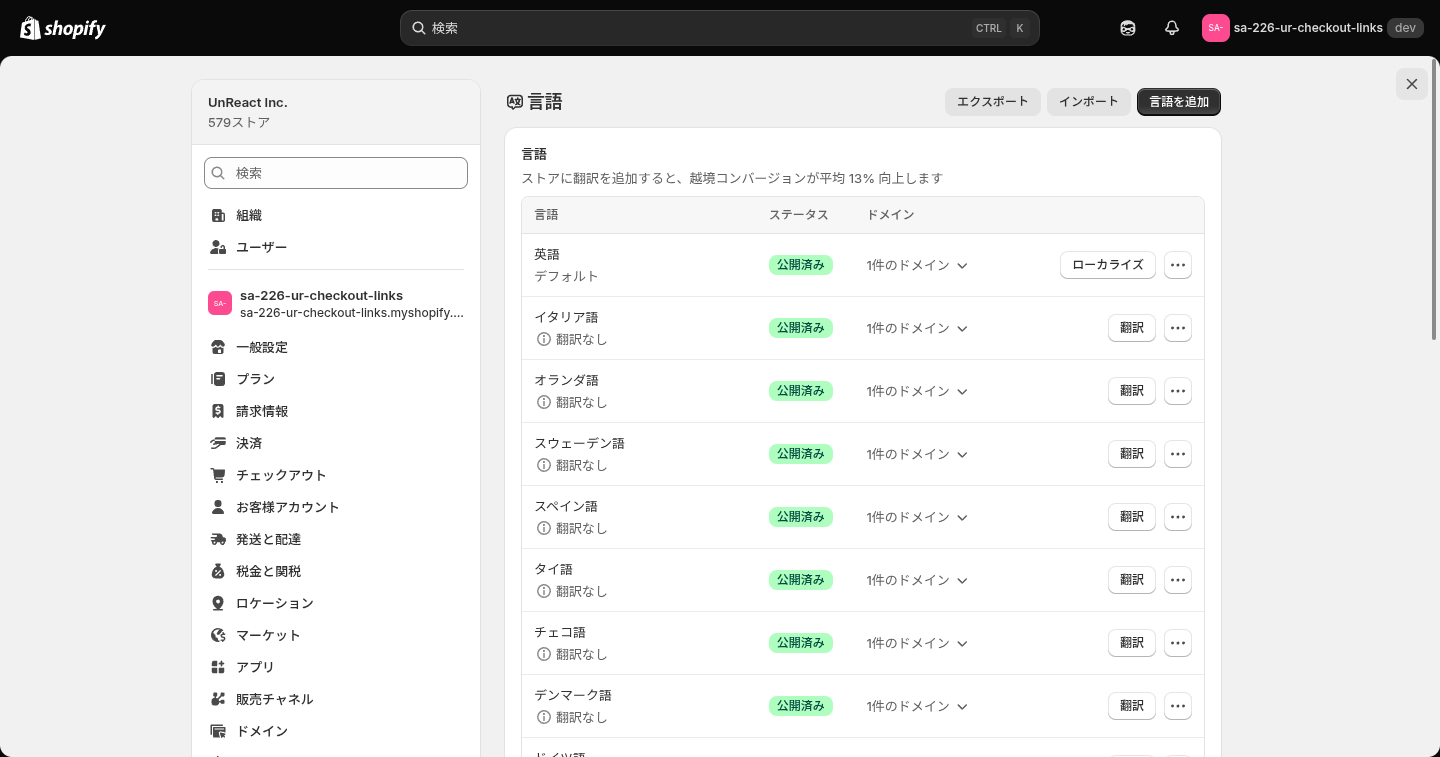
Task: Expand the スウェーデン語 row domain dropdown
Action: (x=917, y=454)
